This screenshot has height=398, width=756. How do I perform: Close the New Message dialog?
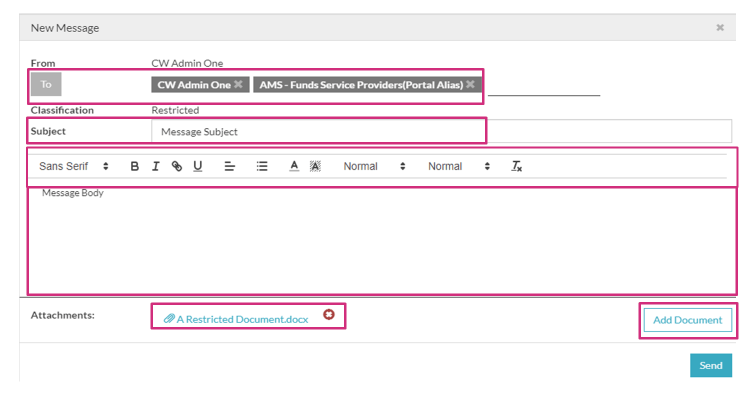[720, 27]
